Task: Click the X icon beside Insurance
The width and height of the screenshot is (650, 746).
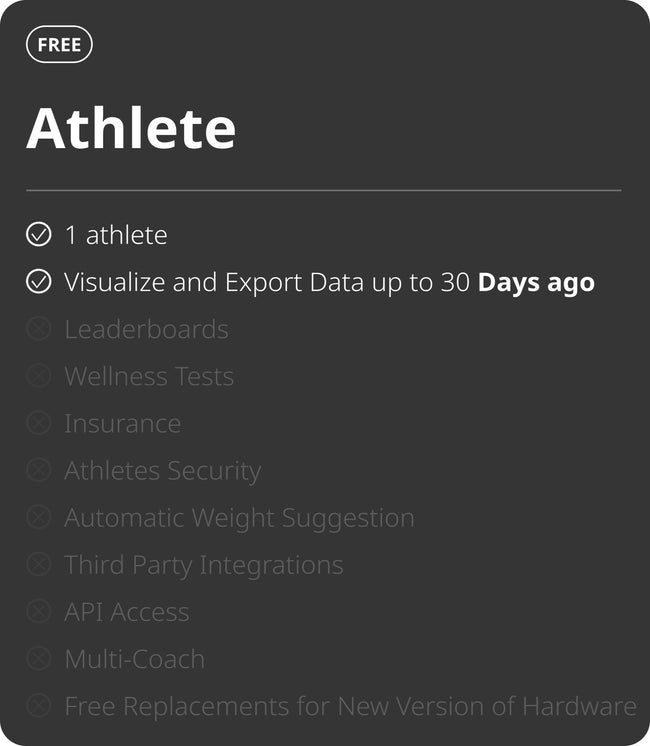Action: coord(38,423)
